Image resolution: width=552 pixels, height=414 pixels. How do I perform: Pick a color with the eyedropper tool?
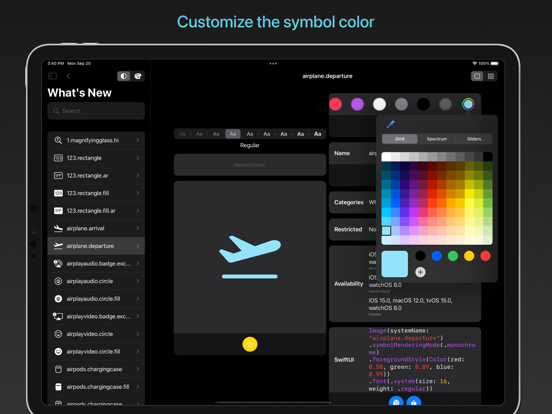[390, 124]
